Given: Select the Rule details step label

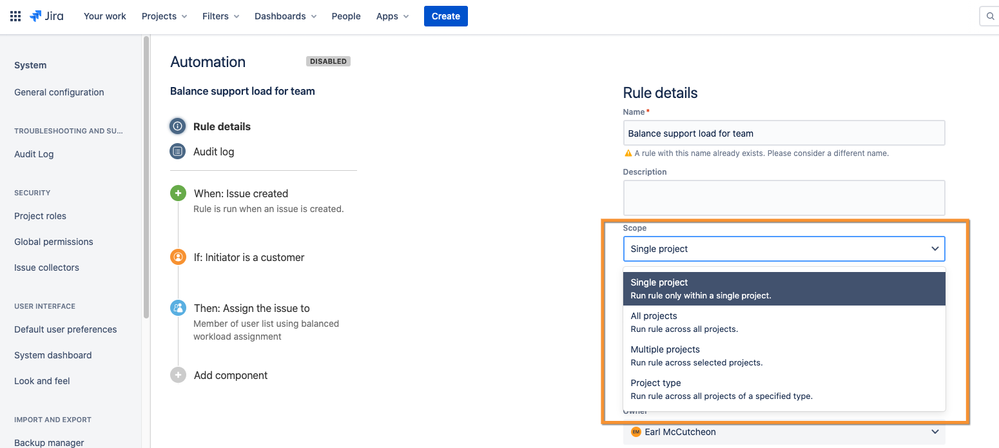Looking at the screenshot, I should [222, 127].
